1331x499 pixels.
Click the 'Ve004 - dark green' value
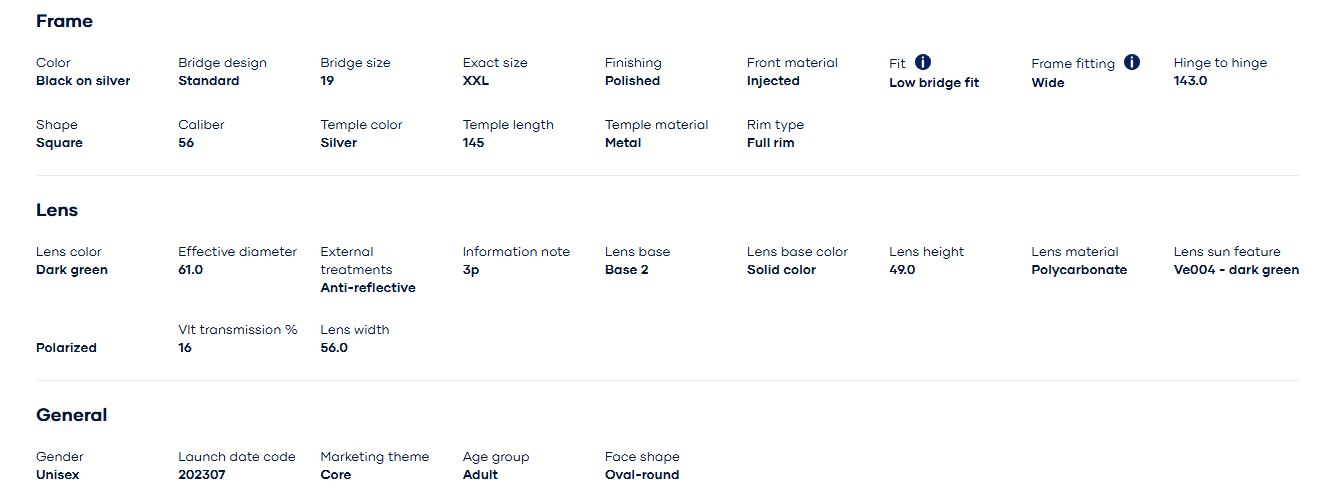[x=1236, y=270]
